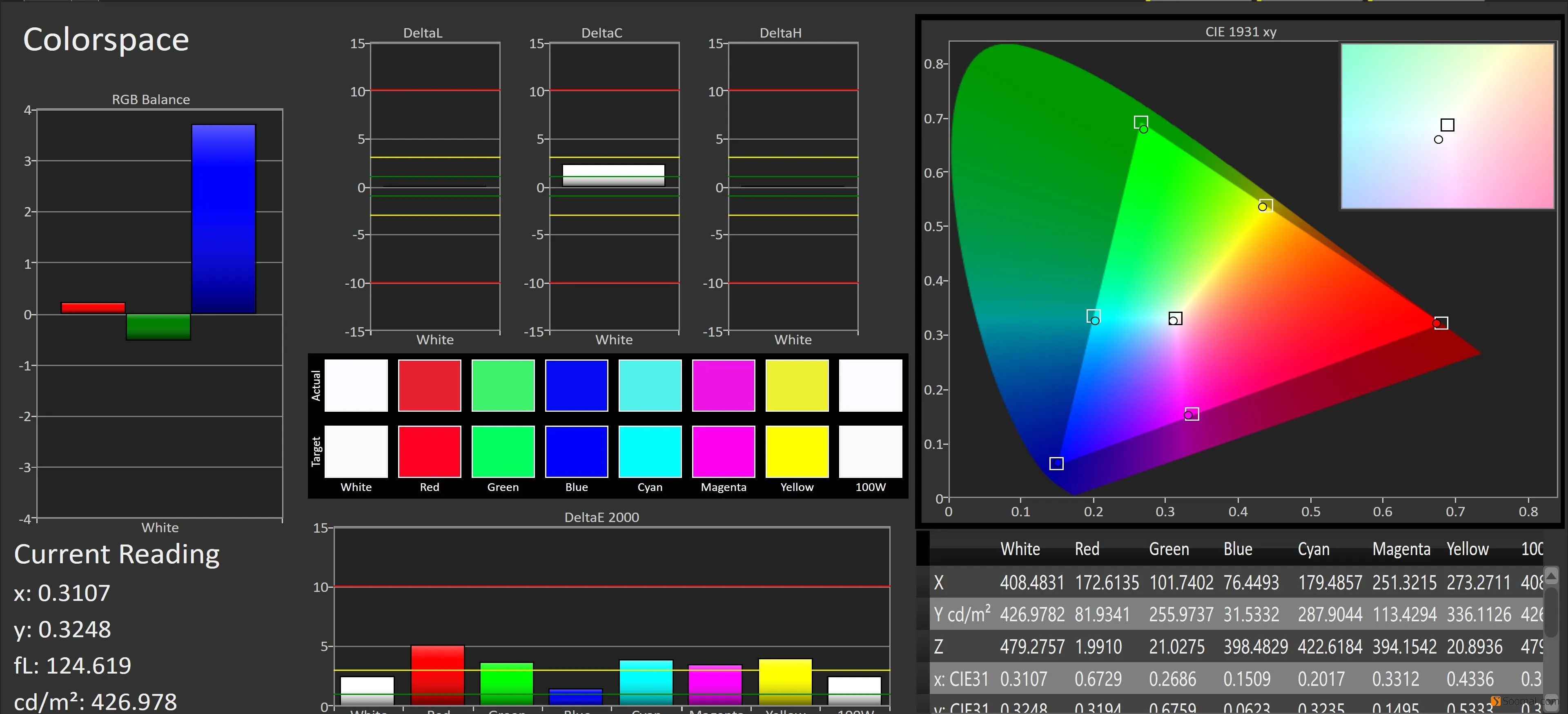The height and width of the screenshot is (714, 1568).
Task: Click the Green column header in data table
Action: tap(1169, 549)
